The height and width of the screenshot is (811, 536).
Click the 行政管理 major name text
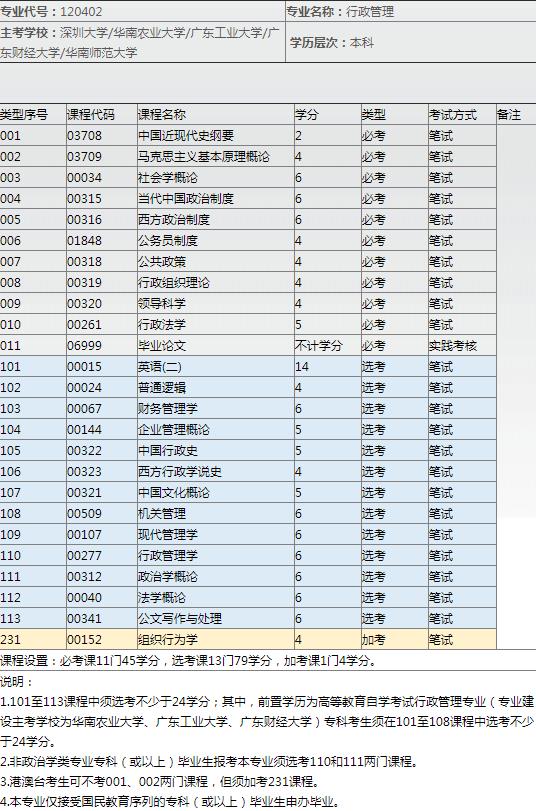click(370, 12)
